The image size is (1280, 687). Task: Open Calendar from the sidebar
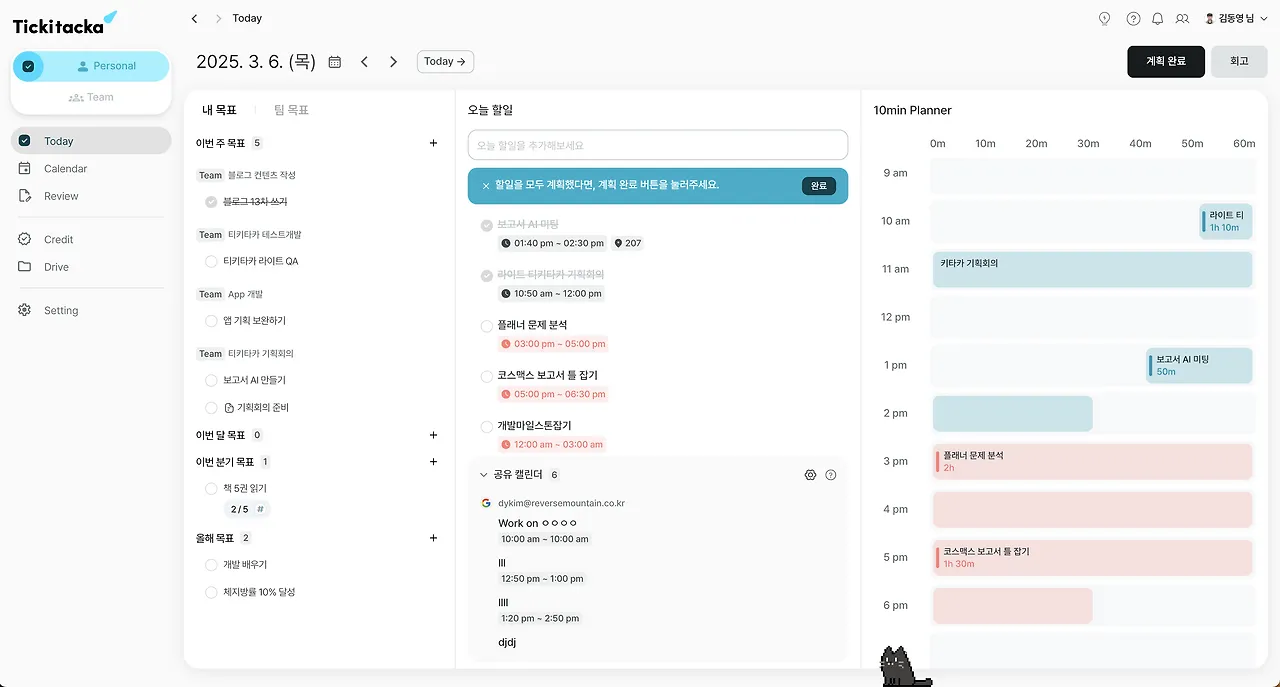pos(65,169)
